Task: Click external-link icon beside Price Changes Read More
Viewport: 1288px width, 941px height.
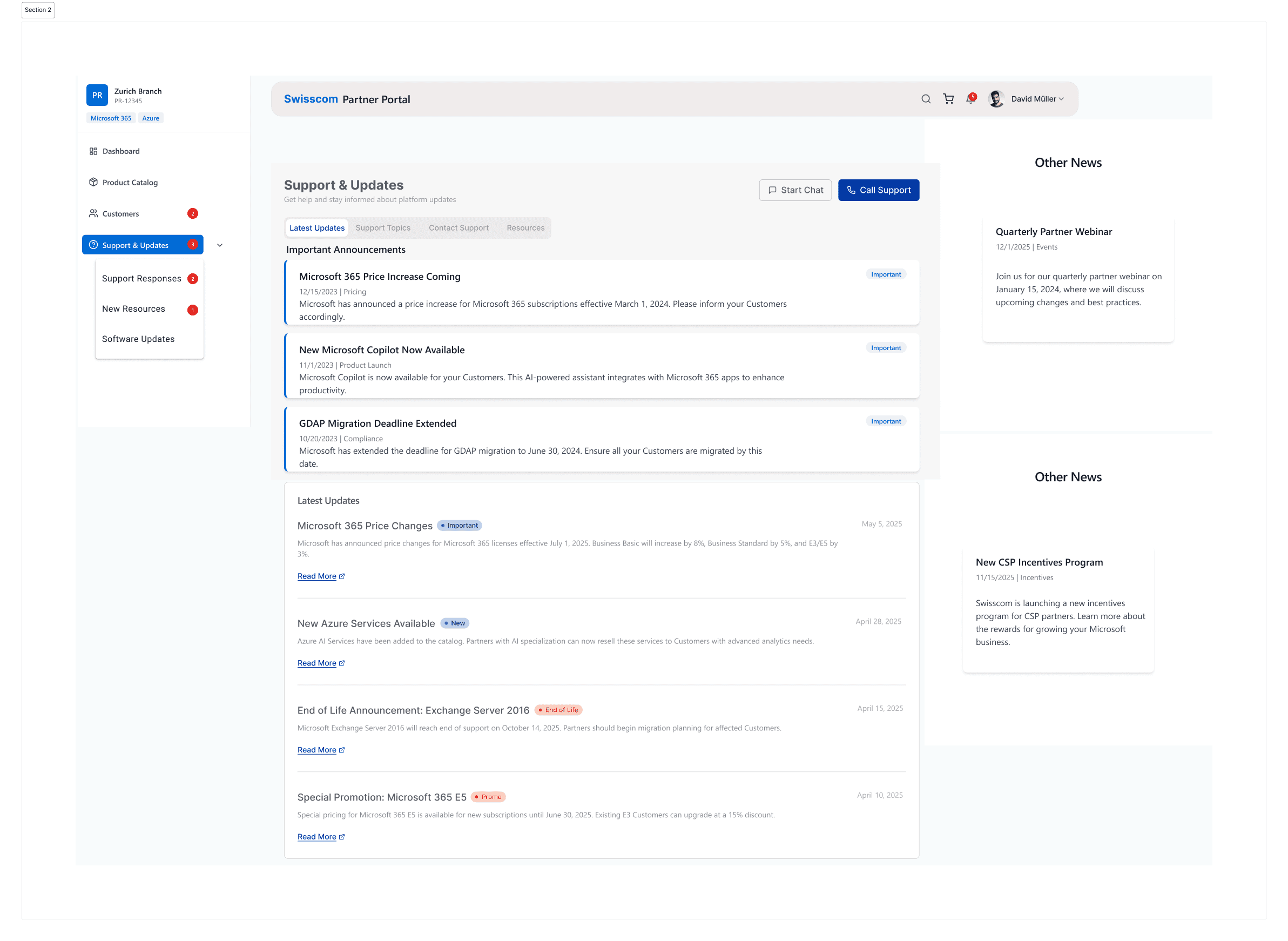Action: (342, 576)
